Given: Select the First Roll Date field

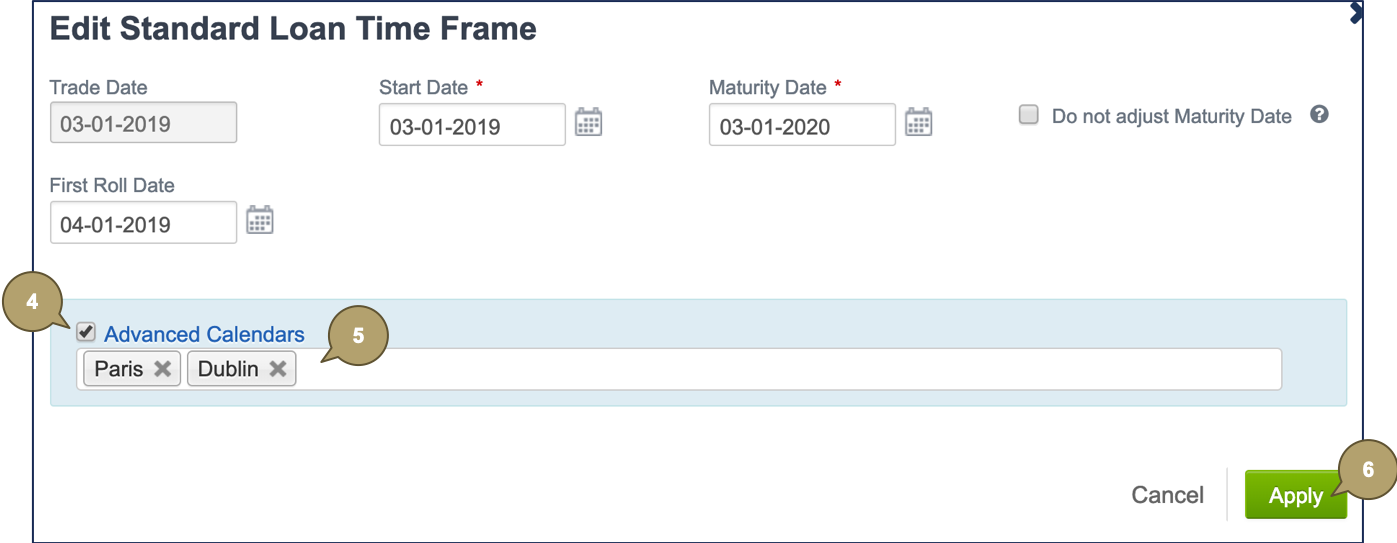Looking at the screenshot, I should (x=143, y=223).
